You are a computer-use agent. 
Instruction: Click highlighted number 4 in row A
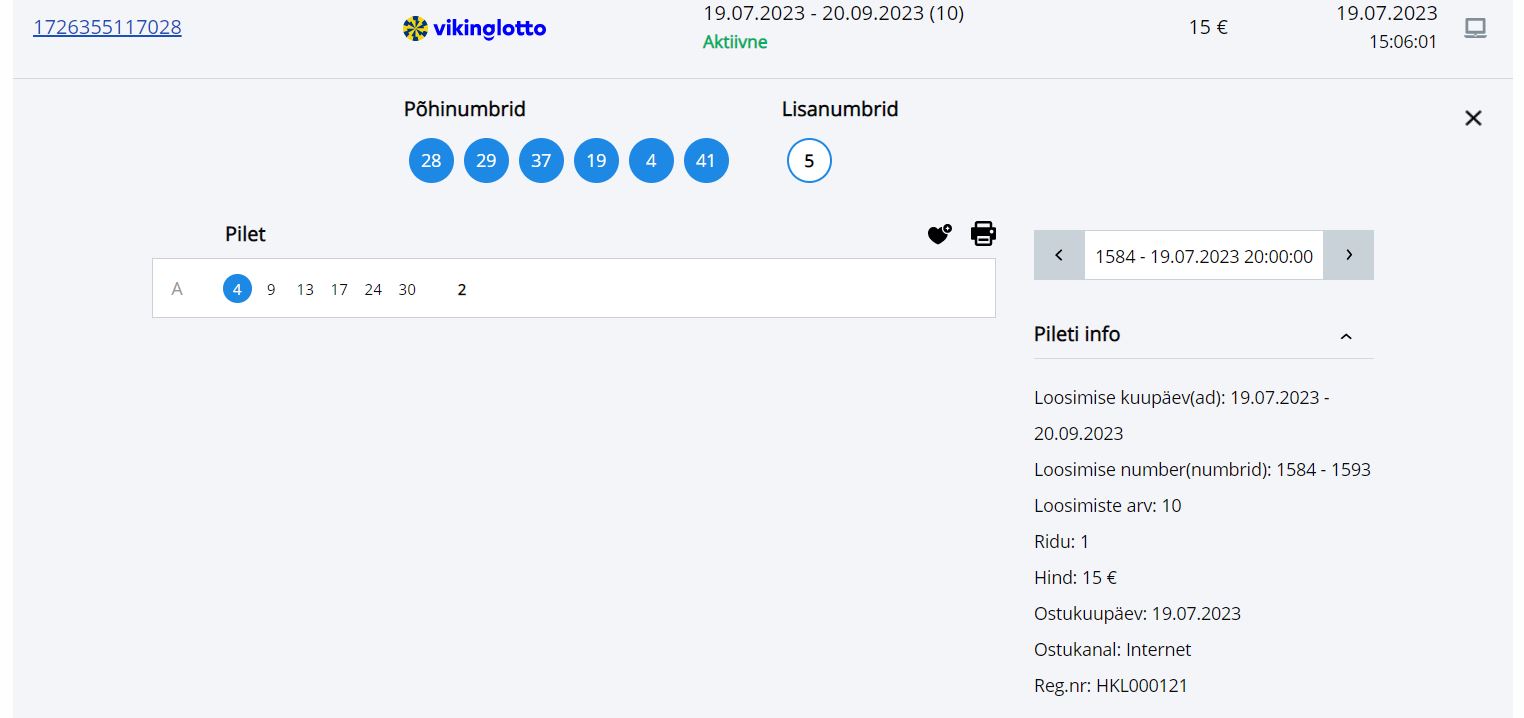[x=237, y=290]
